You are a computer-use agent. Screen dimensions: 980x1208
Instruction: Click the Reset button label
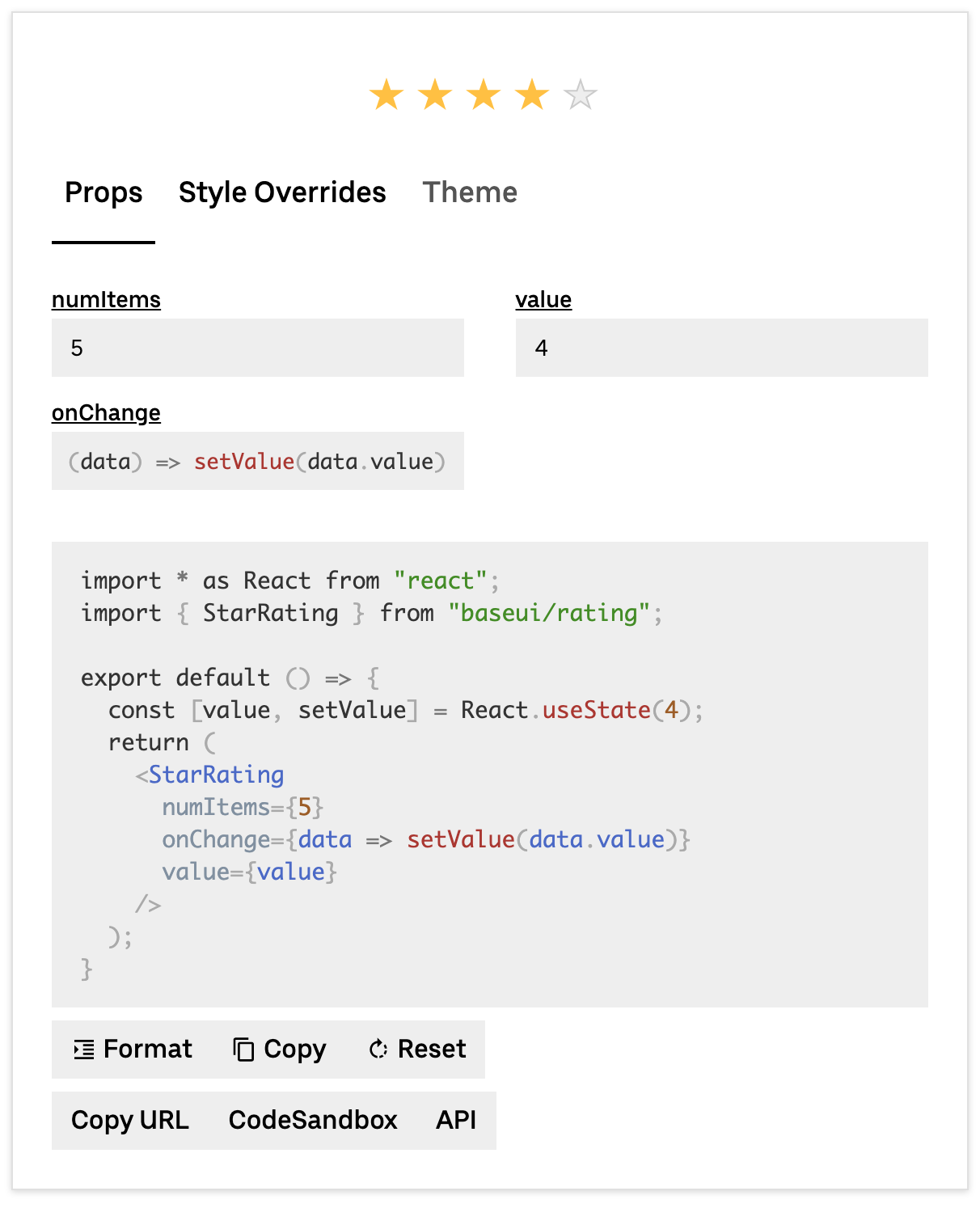point(432,1050)
